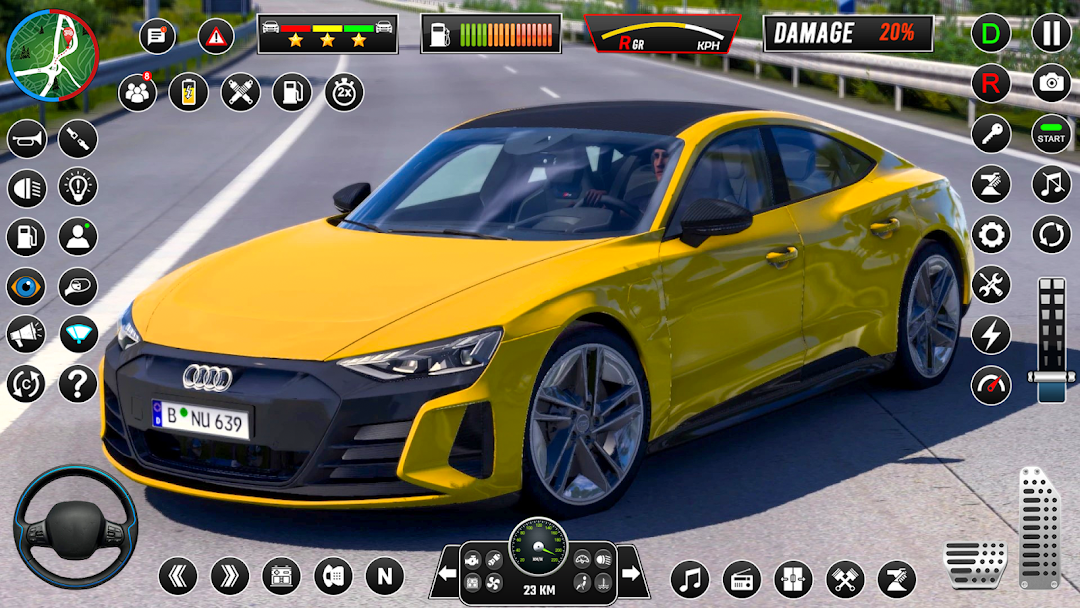Open the circular minimap
1080x608 pixels.
coord(52,55)
